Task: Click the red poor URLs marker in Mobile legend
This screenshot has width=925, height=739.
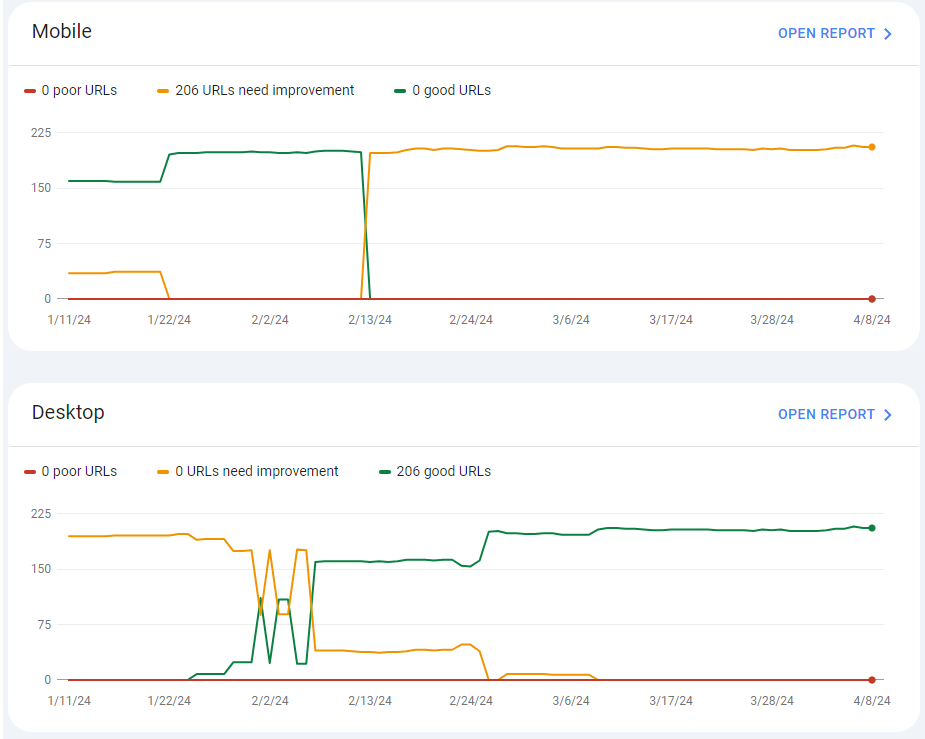Action: point(30,91)
